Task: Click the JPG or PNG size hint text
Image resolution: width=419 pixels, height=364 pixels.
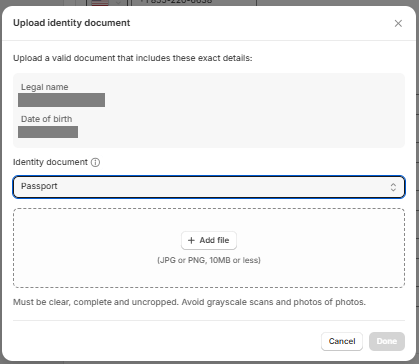Action: (209, 260)
